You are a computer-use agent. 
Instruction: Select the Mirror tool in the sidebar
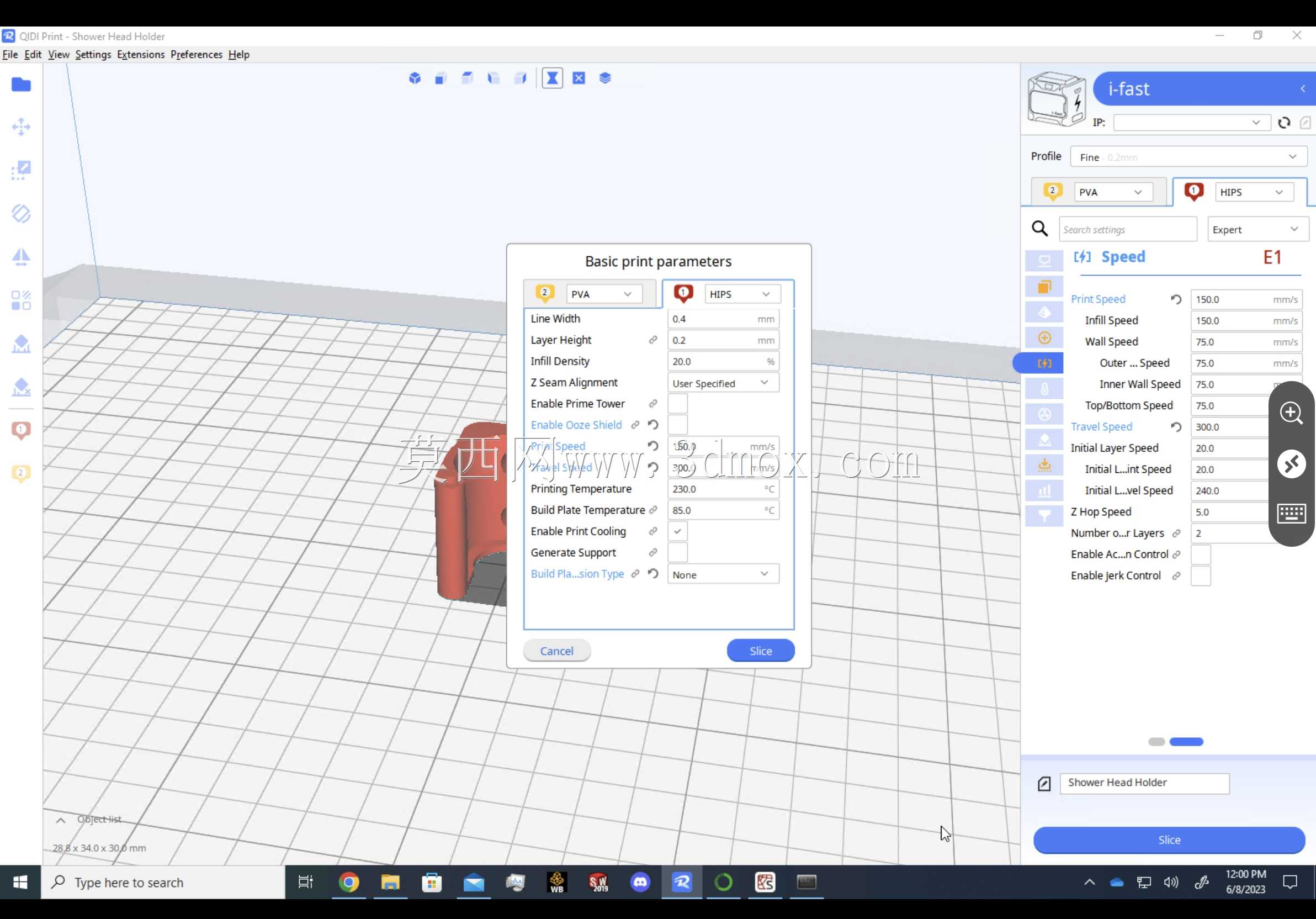coord(21,257)
